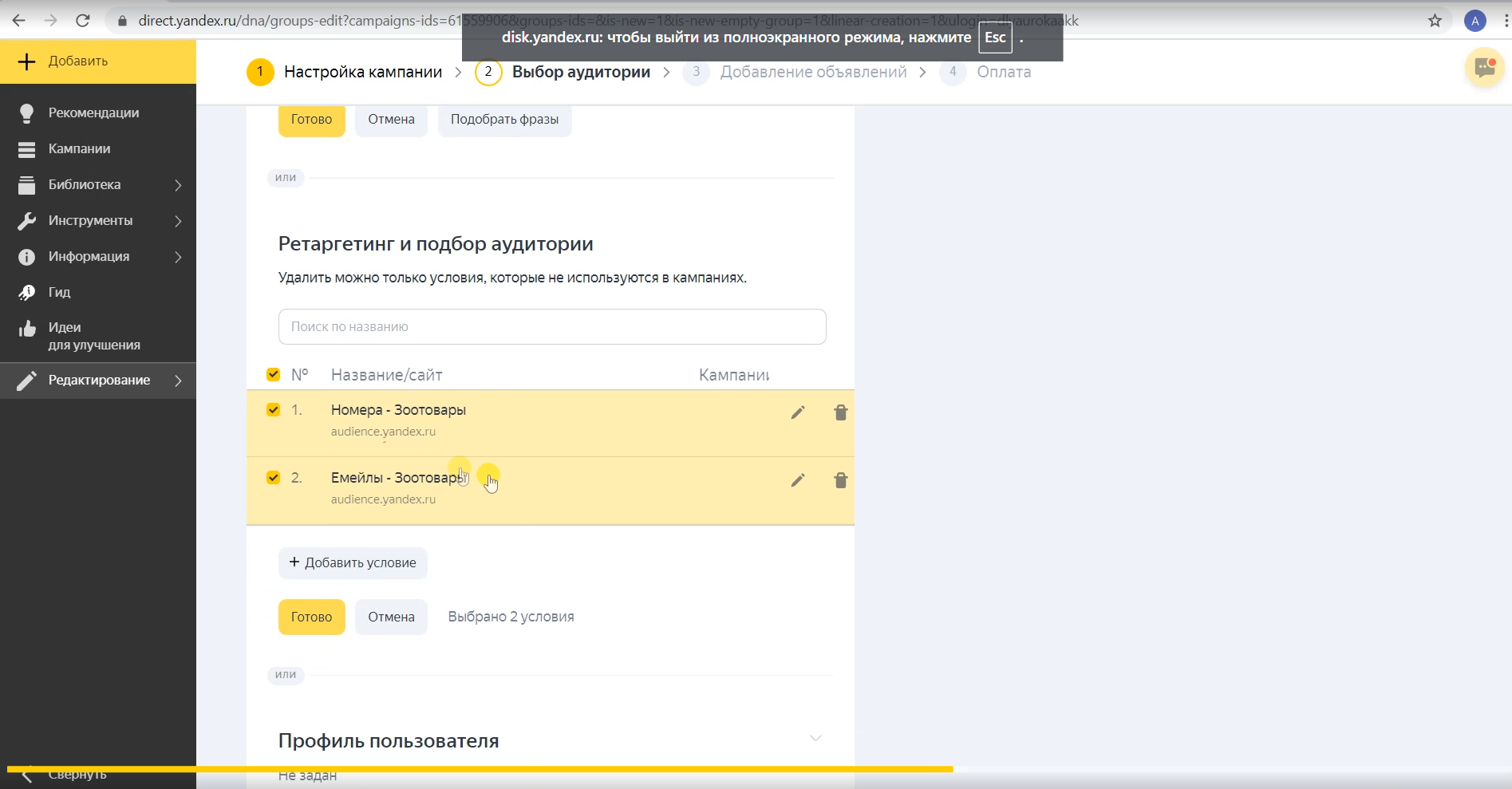Expand the Инструменты submenu

click(x=178, y=221)
